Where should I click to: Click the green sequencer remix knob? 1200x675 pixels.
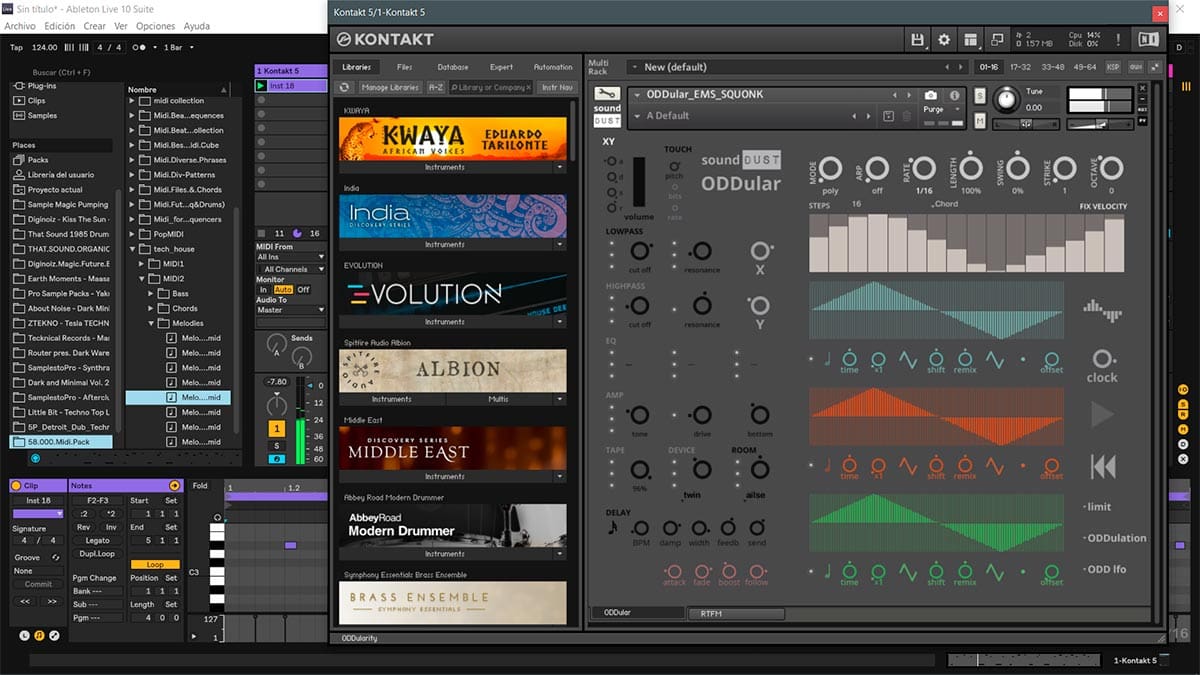click(965, 570)
